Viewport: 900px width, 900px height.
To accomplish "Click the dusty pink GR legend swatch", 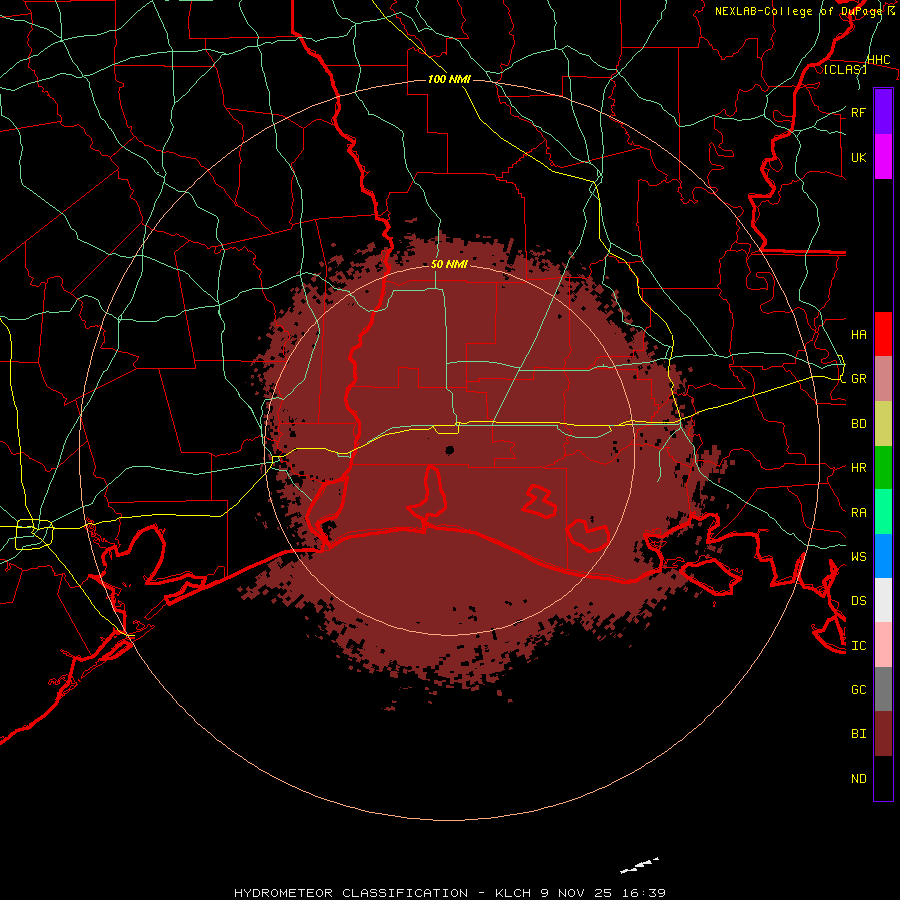I will click(883, 379).
